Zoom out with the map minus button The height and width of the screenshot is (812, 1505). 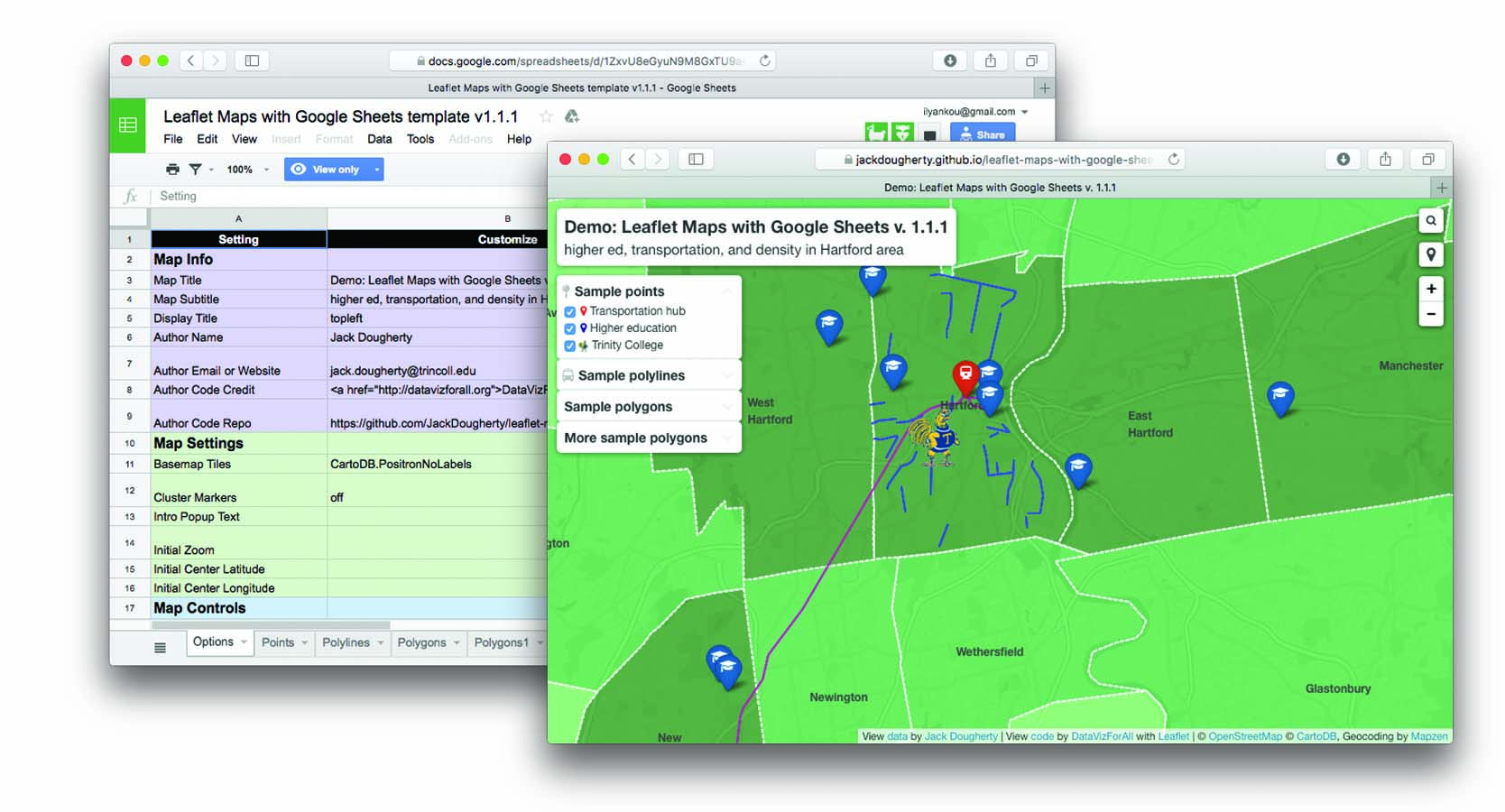coord(1431,314)
